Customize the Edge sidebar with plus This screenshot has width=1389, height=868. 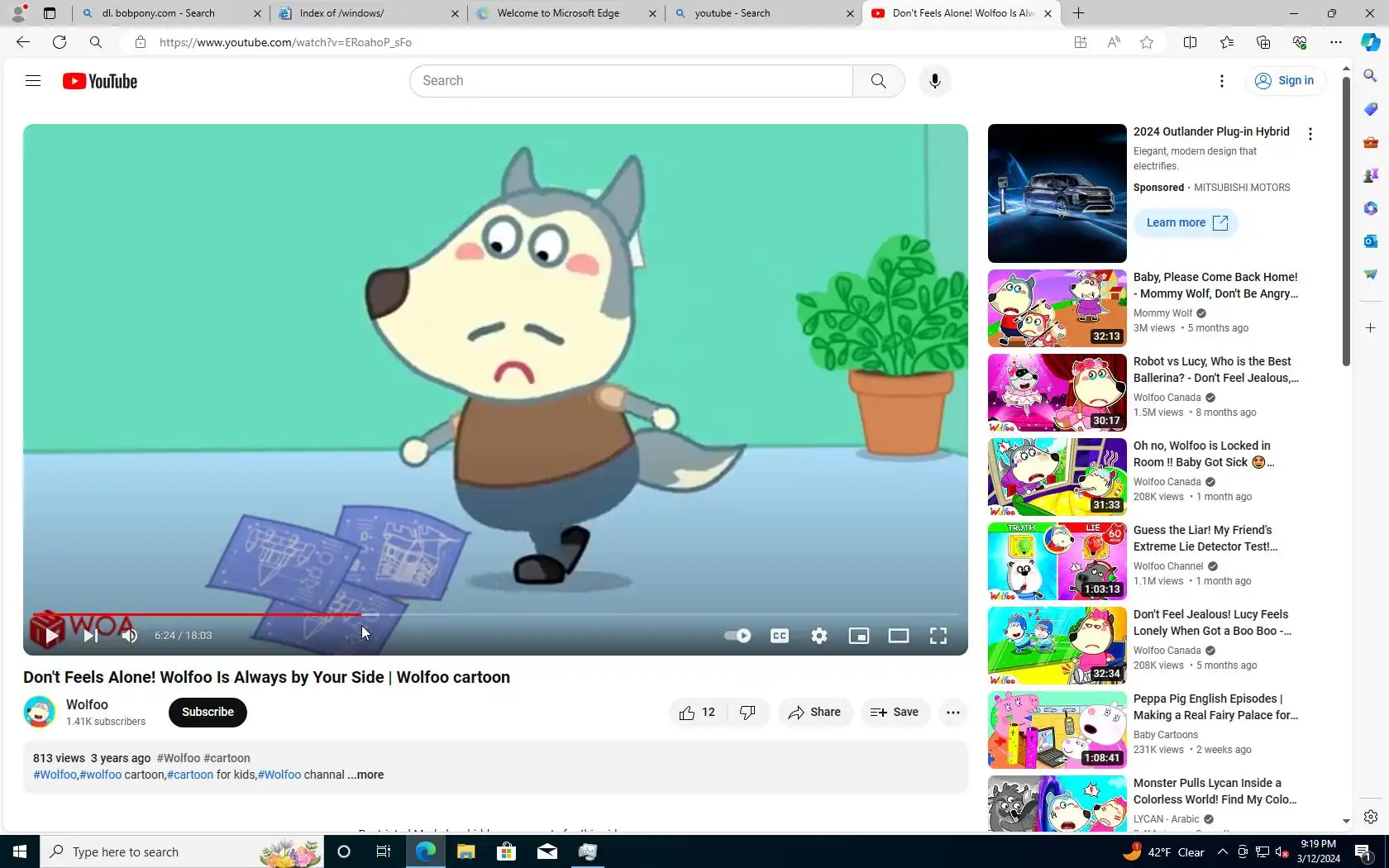[x=1371, y=328]
